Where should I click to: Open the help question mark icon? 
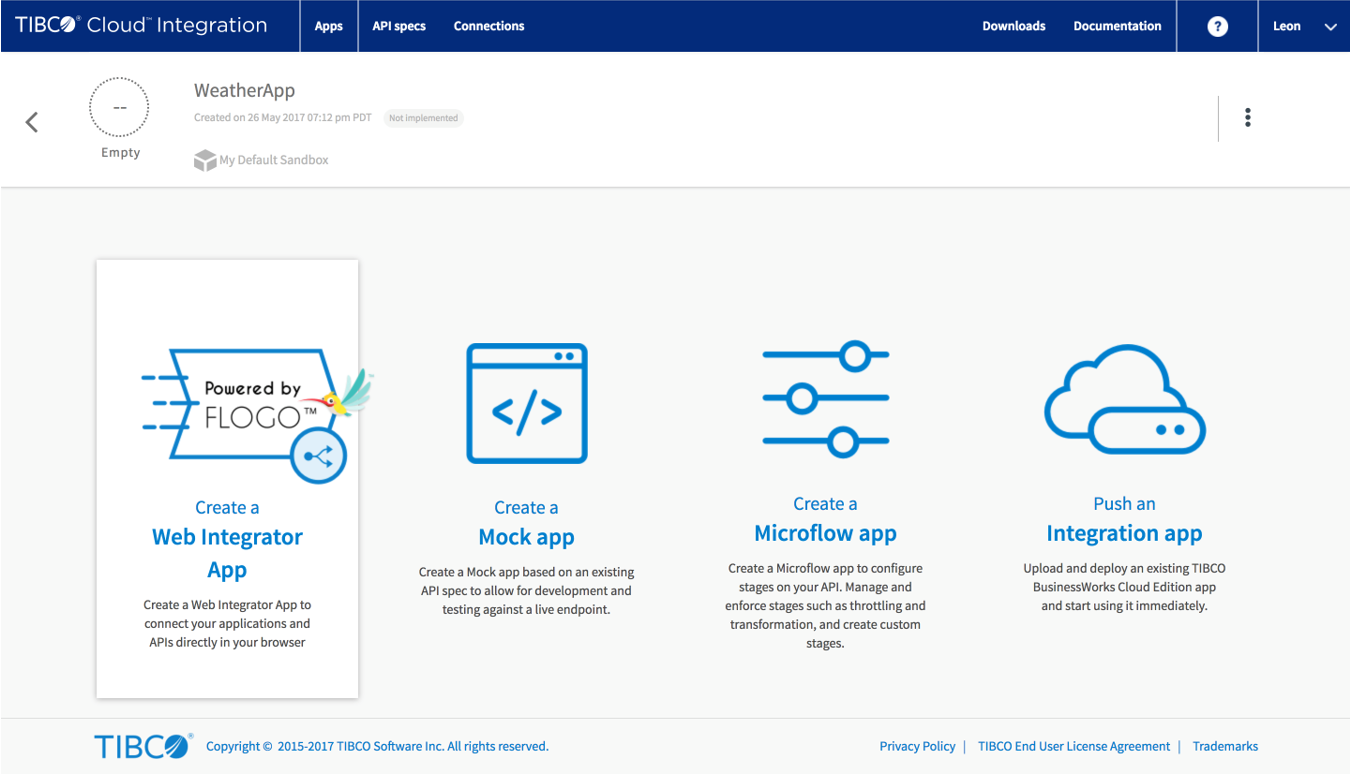pyautogui.click(x=1217, y=27)
